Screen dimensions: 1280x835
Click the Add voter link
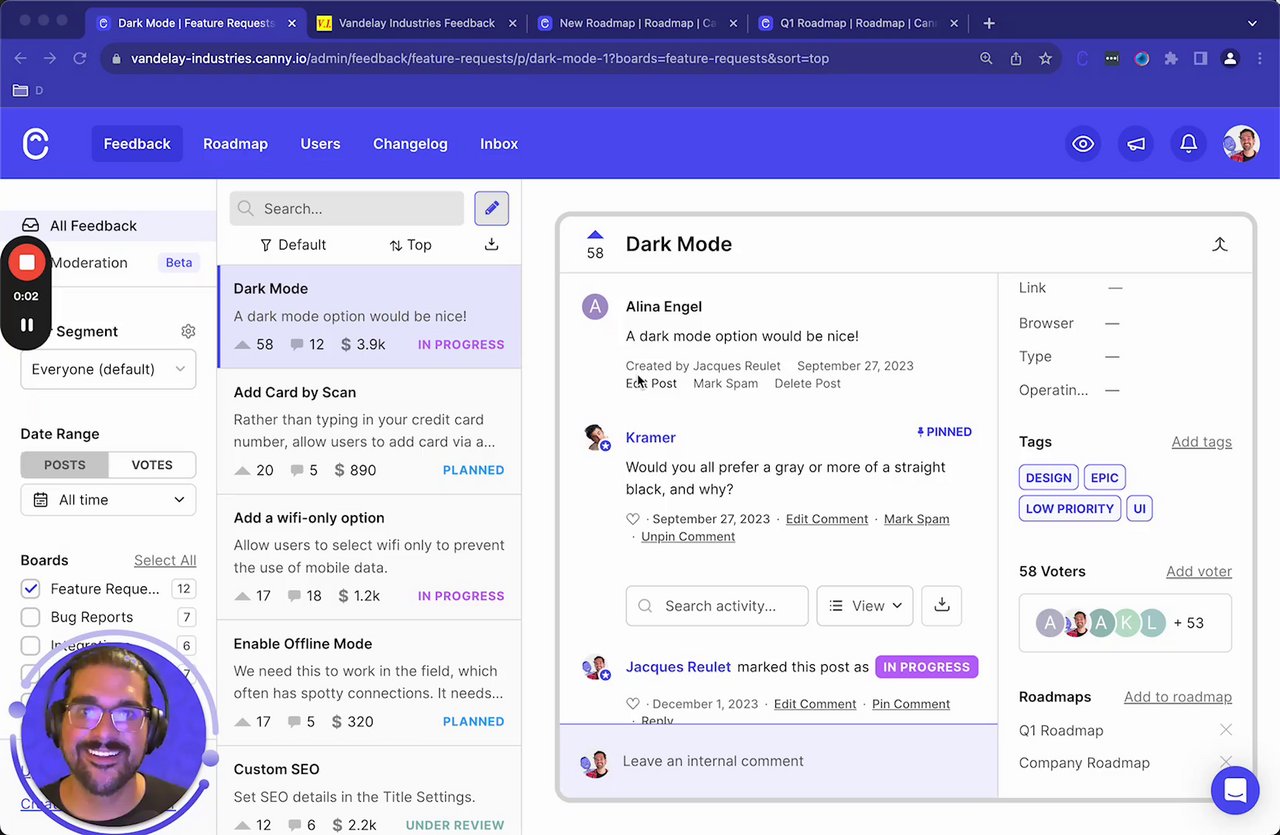point(1199,572)
